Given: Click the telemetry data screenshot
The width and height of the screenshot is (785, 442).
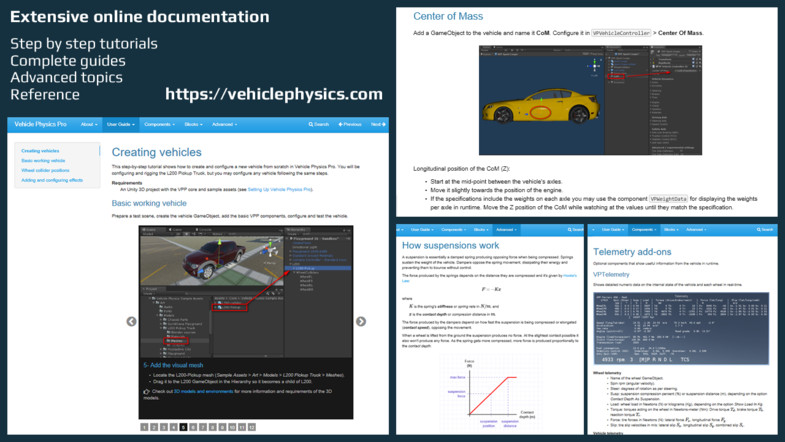Looking at the screenshot, I should pos(681,328).
